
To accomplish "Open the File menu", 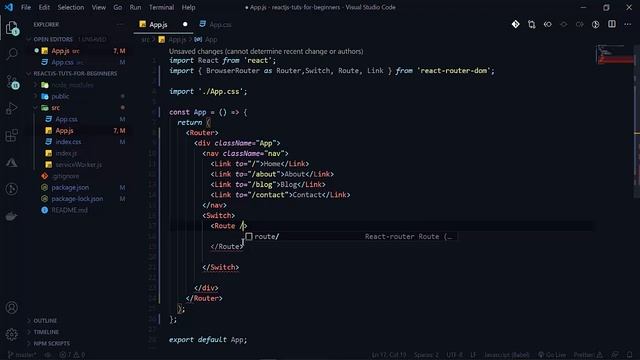I will [26, 7].
